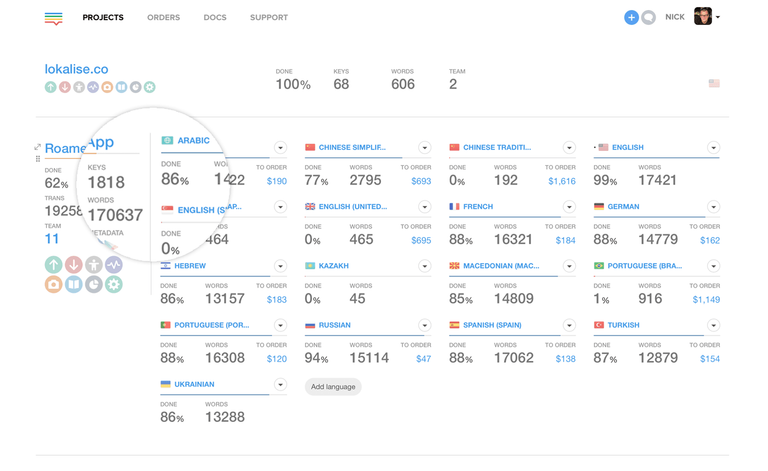768x471 pixels.
Task: Click Roame App settings gear icon
Action: pos(114,284)
